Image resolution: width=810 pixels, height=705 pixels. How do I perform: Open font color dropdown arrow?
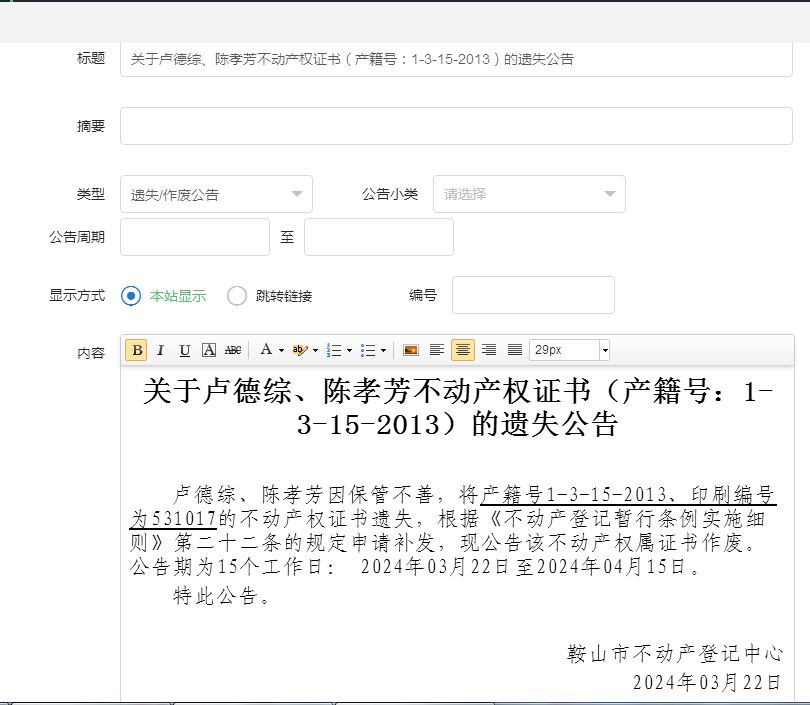282,350
